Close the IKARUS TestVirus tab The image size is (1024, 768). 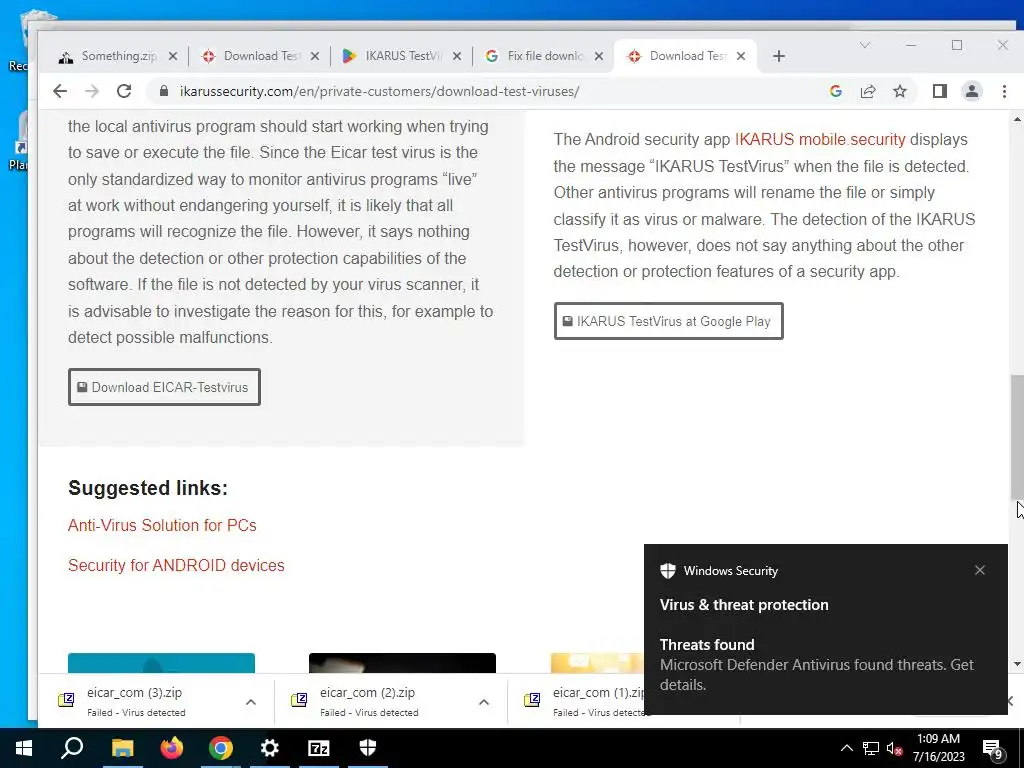pyautogui.click(x=457, y=56)
